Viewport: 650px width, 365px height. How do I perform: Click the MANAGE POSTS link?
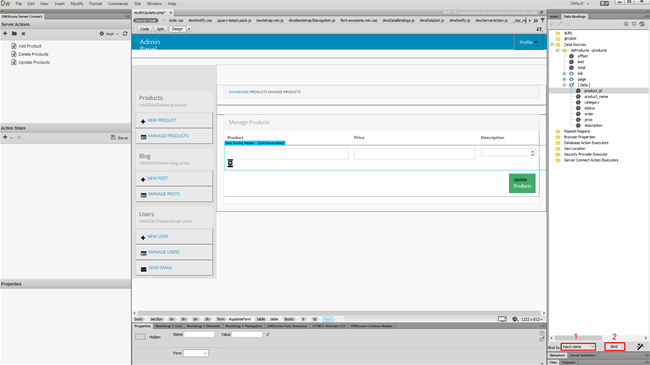click(x=164, y=194)
